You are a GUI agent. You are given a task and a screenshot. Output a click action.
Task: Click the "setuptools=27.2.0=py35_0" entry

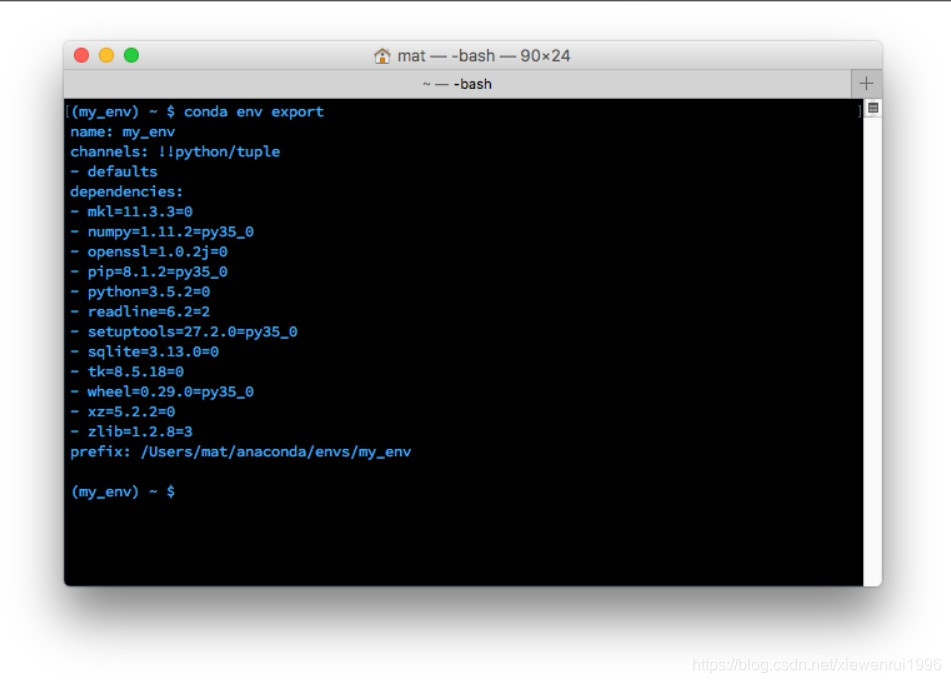[192, 332]
